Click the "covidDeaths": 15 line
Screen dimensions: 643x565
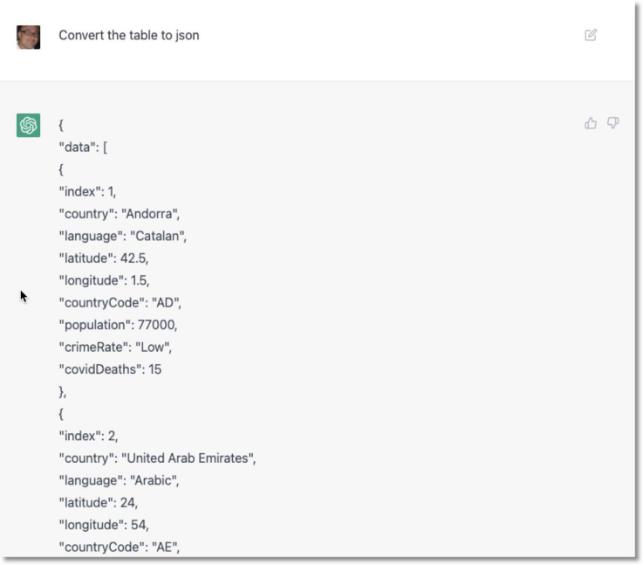[x=110, y=369]
